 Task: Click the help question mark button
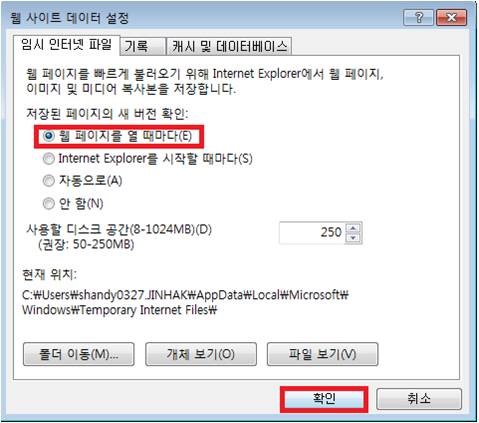418,17
